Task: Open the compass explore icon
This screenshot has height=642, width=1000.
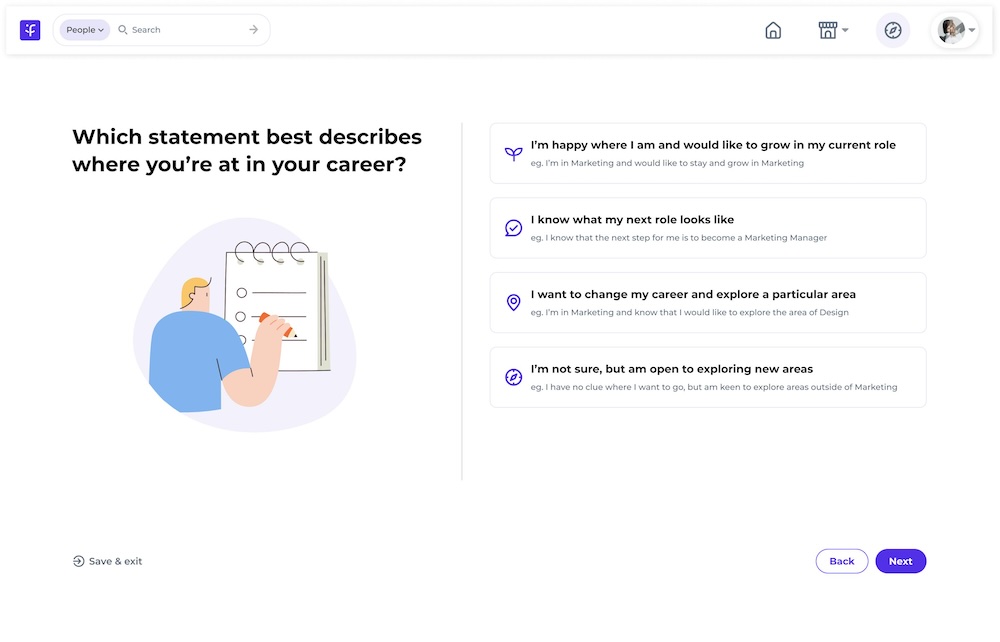Action: click(893, 30)
